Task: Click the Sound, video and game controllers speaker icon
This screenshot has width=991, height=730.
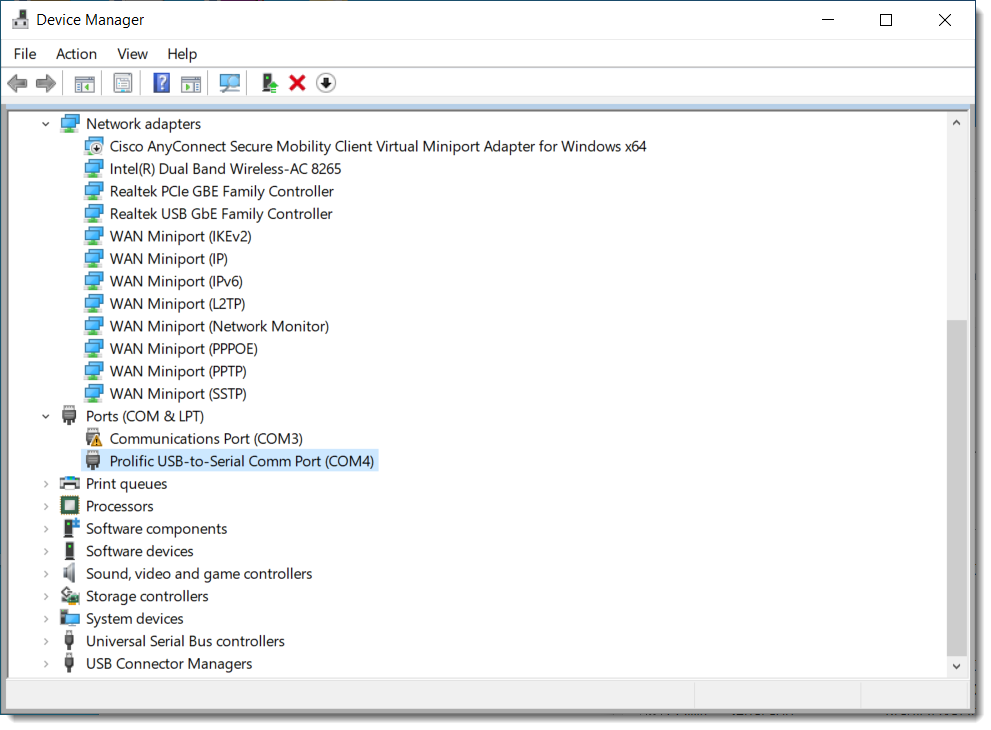Action: tap(69, 573)
